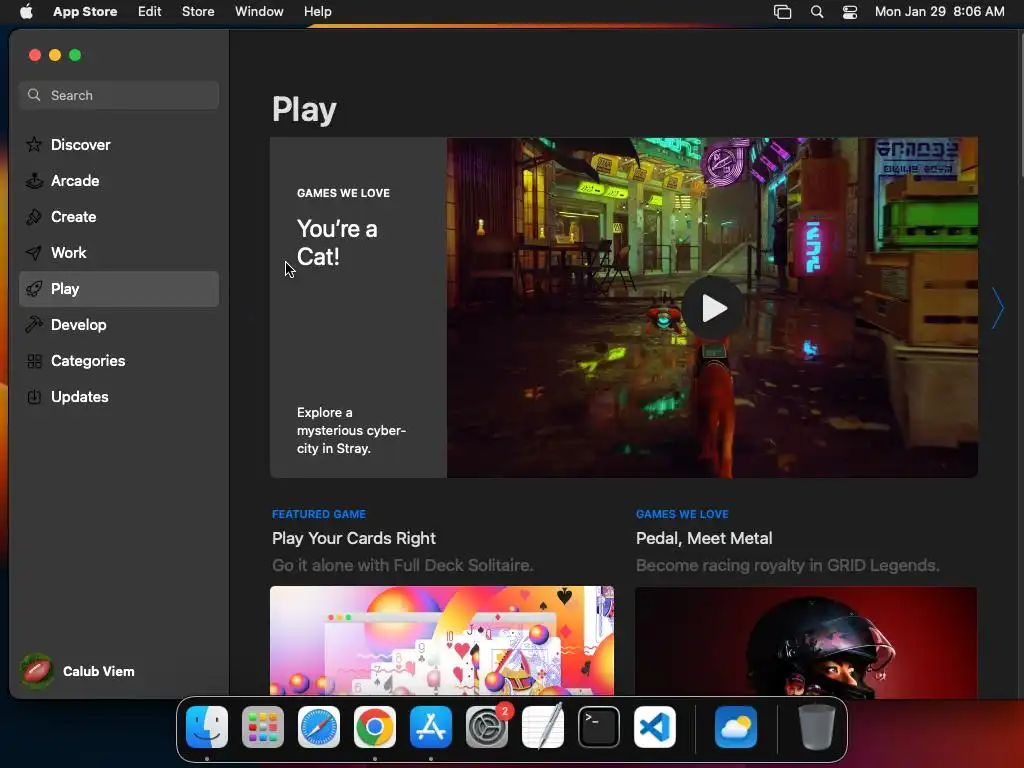
Task: Open the Edit menu
Action: click(x=150, y=12)
